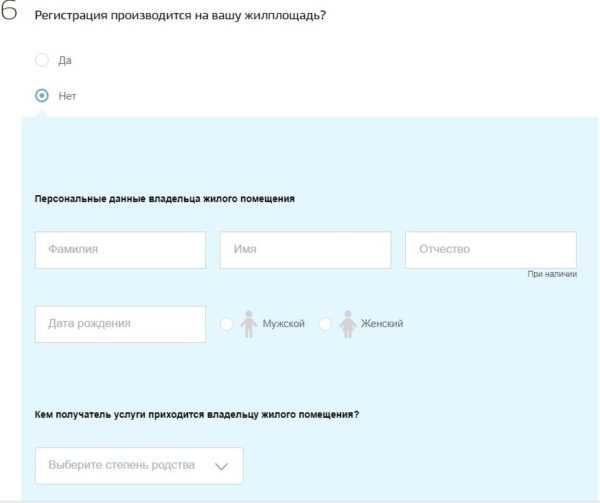This screenshot has width=600, height=503.
Task: Click the Дата рождения date field
Action: (120, 324)
